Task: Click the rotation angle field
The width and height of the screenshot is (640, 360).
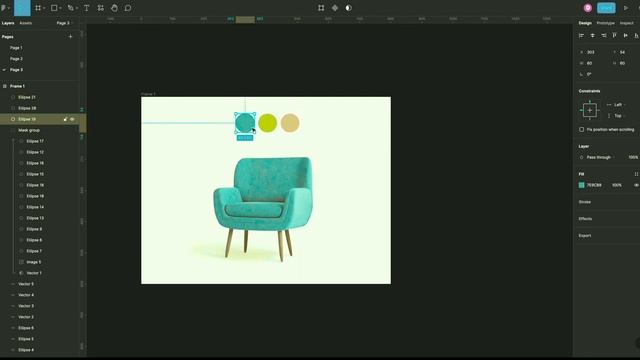Action: coord(589,74)
